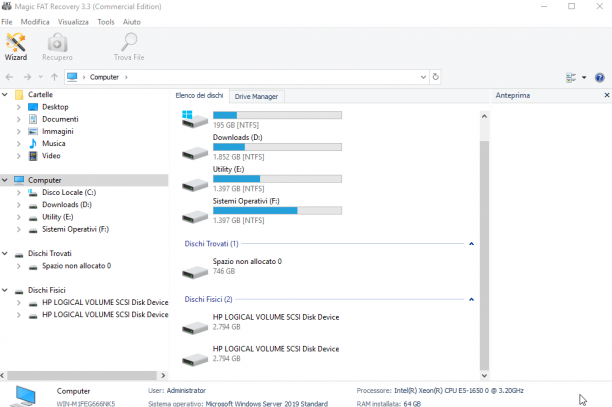Select the Spazio non allocato 0 disk
Viewport: 612px width, 407px height.
(x=247, y=266)
